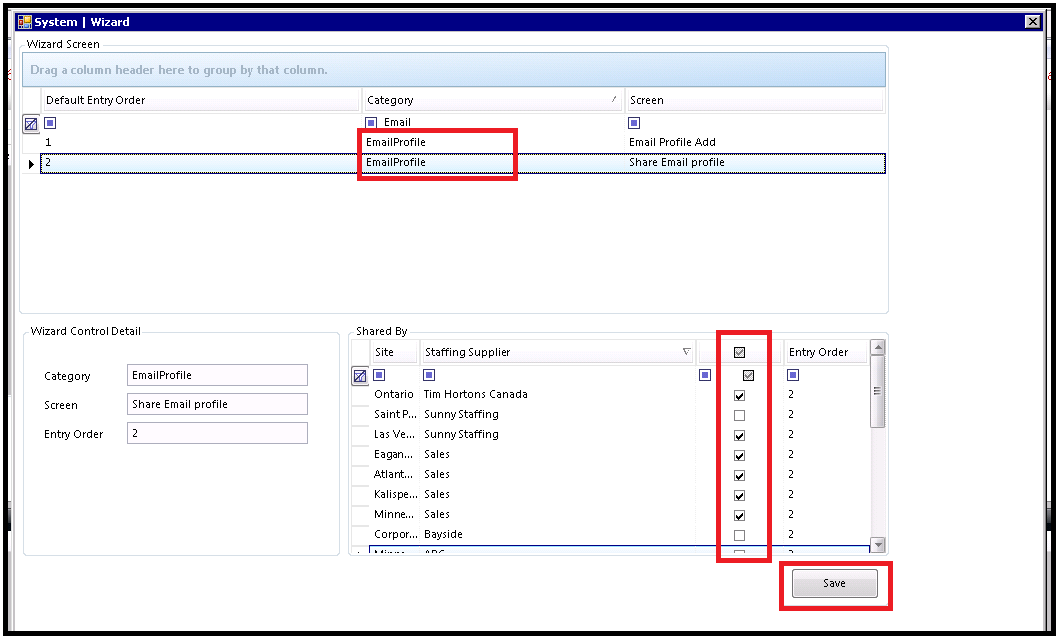Uncheck the Kalispe... Sales checkbox
This screenshot has height=638, width=1061.
pyautogui.click(x=740, y=496)
